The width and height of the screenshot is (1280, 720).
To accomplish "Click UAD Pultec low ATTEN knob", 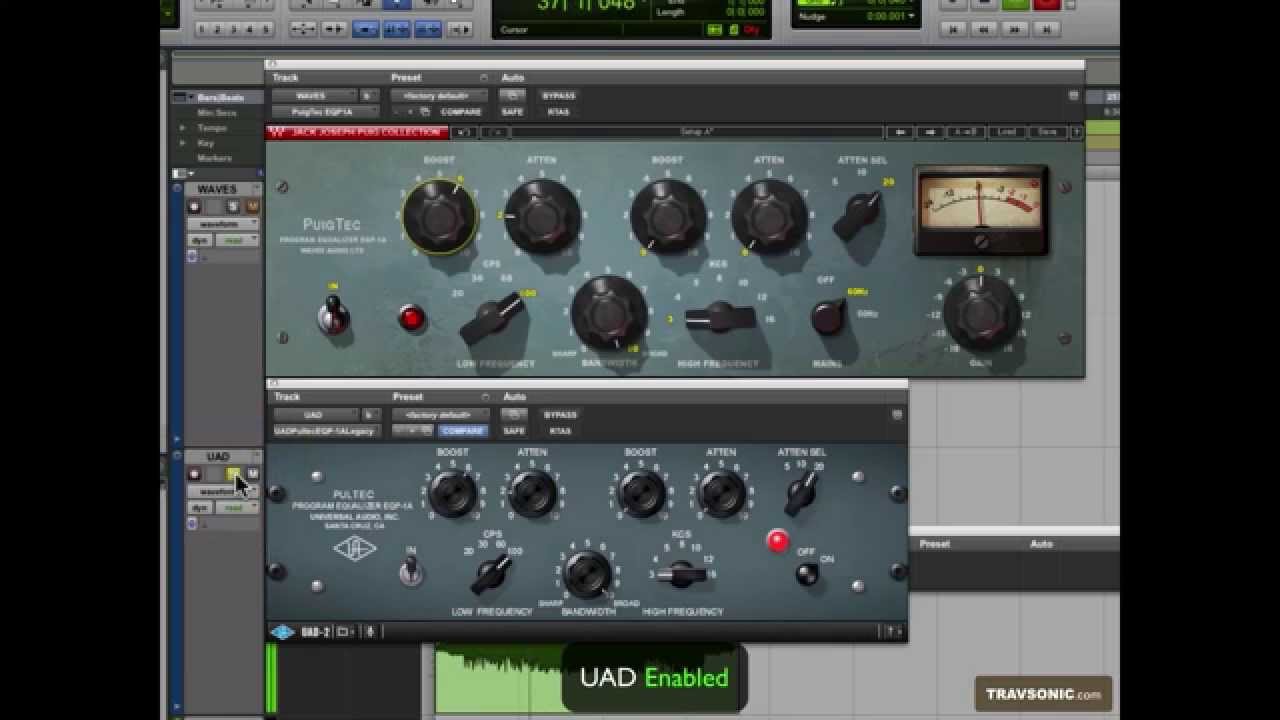I will [x=532, y=493].
